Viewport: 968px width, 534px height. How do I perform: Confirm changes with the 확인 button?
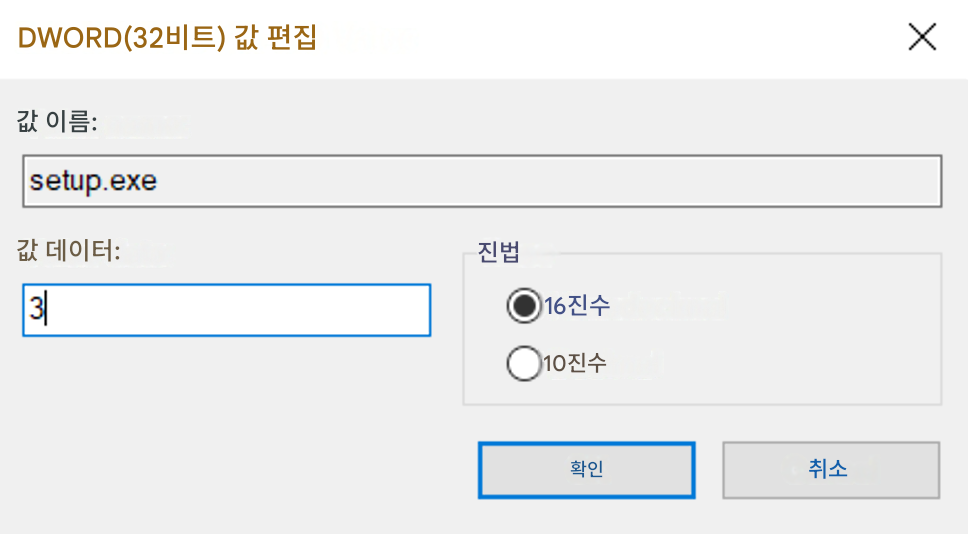point(586,470)
